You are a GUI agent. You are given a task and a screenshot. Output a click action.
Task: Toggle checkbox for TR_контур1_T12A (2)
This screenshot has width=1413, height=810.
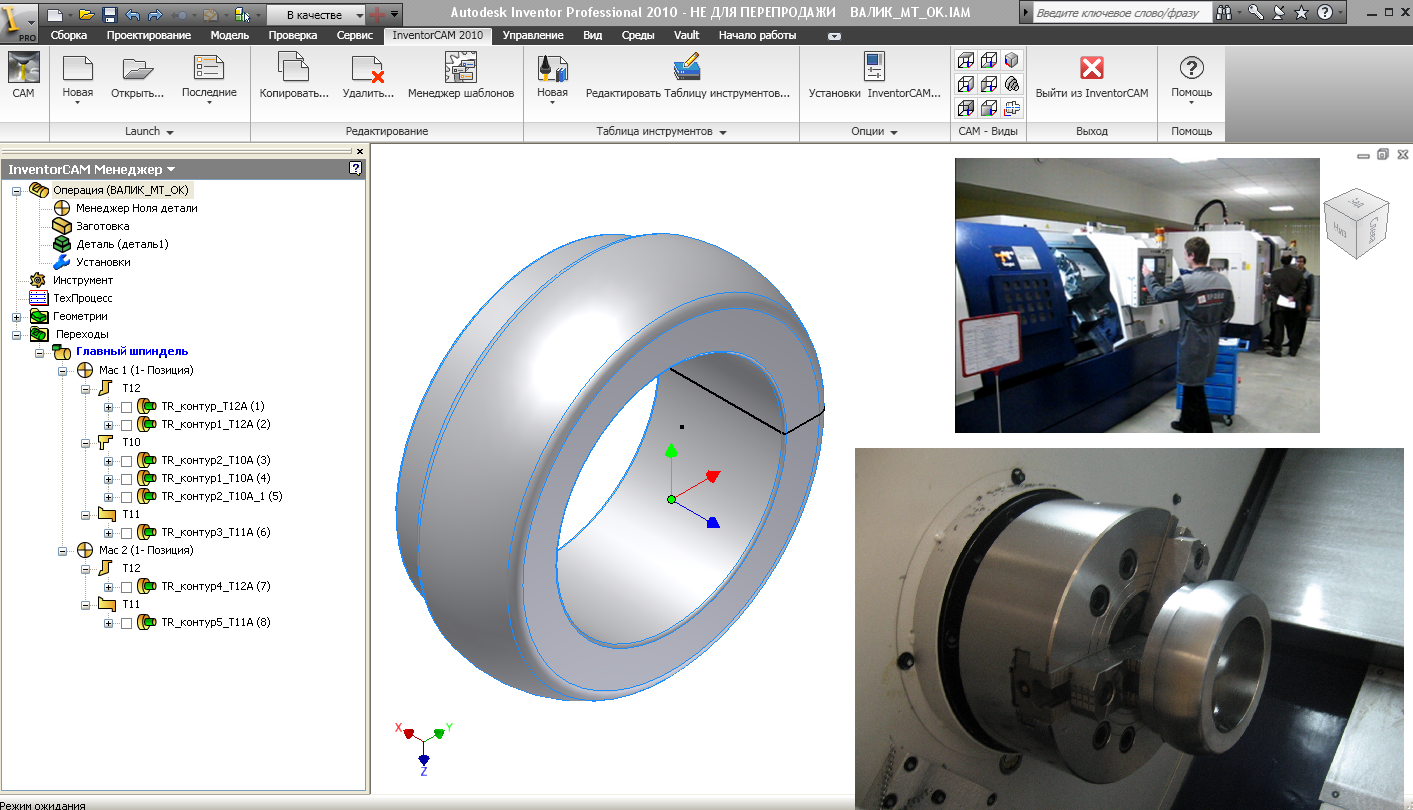(126, 425)
